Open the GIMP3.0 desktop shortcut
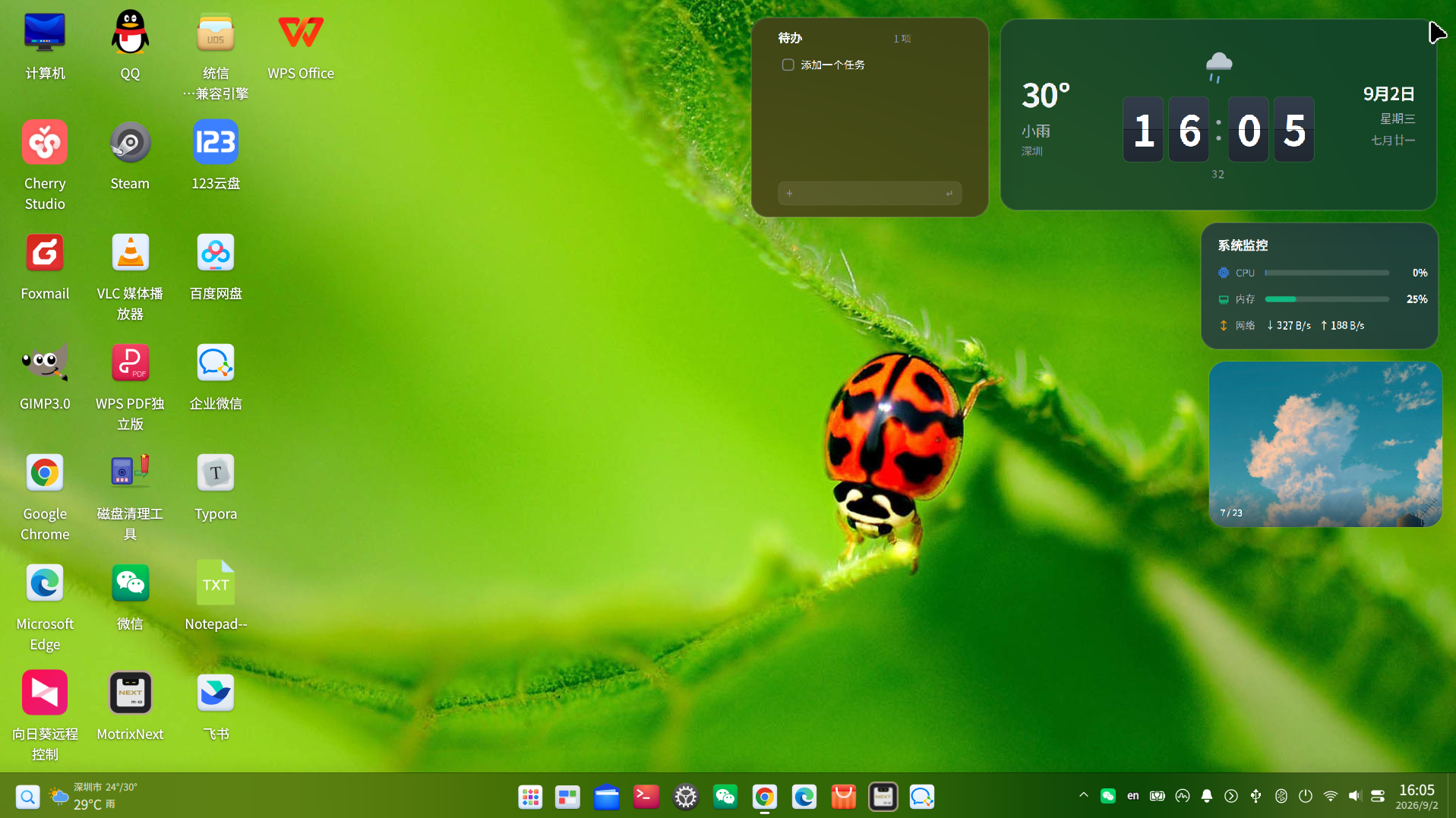 point(45,375)
